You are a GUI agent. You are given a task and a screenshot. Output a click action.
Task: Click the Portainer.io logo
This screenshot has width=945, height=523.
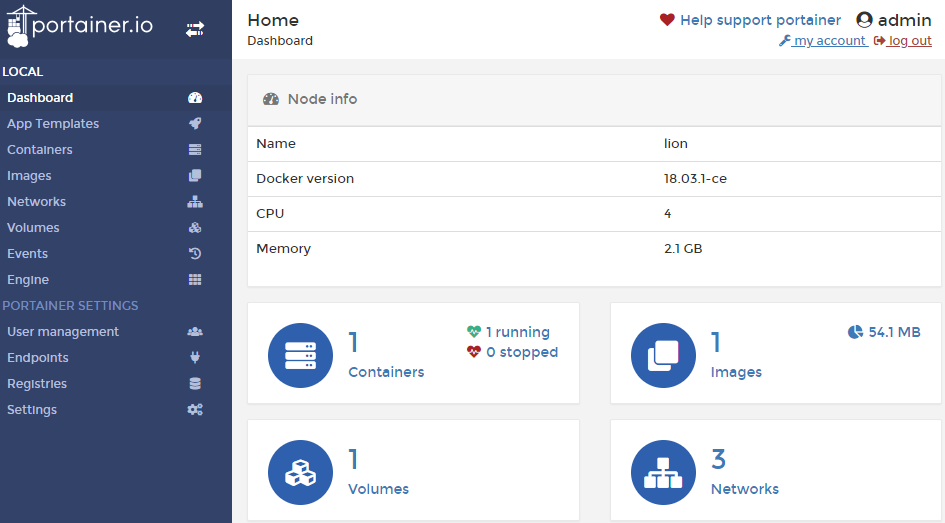pyautogui.click(x=81, y=27)
